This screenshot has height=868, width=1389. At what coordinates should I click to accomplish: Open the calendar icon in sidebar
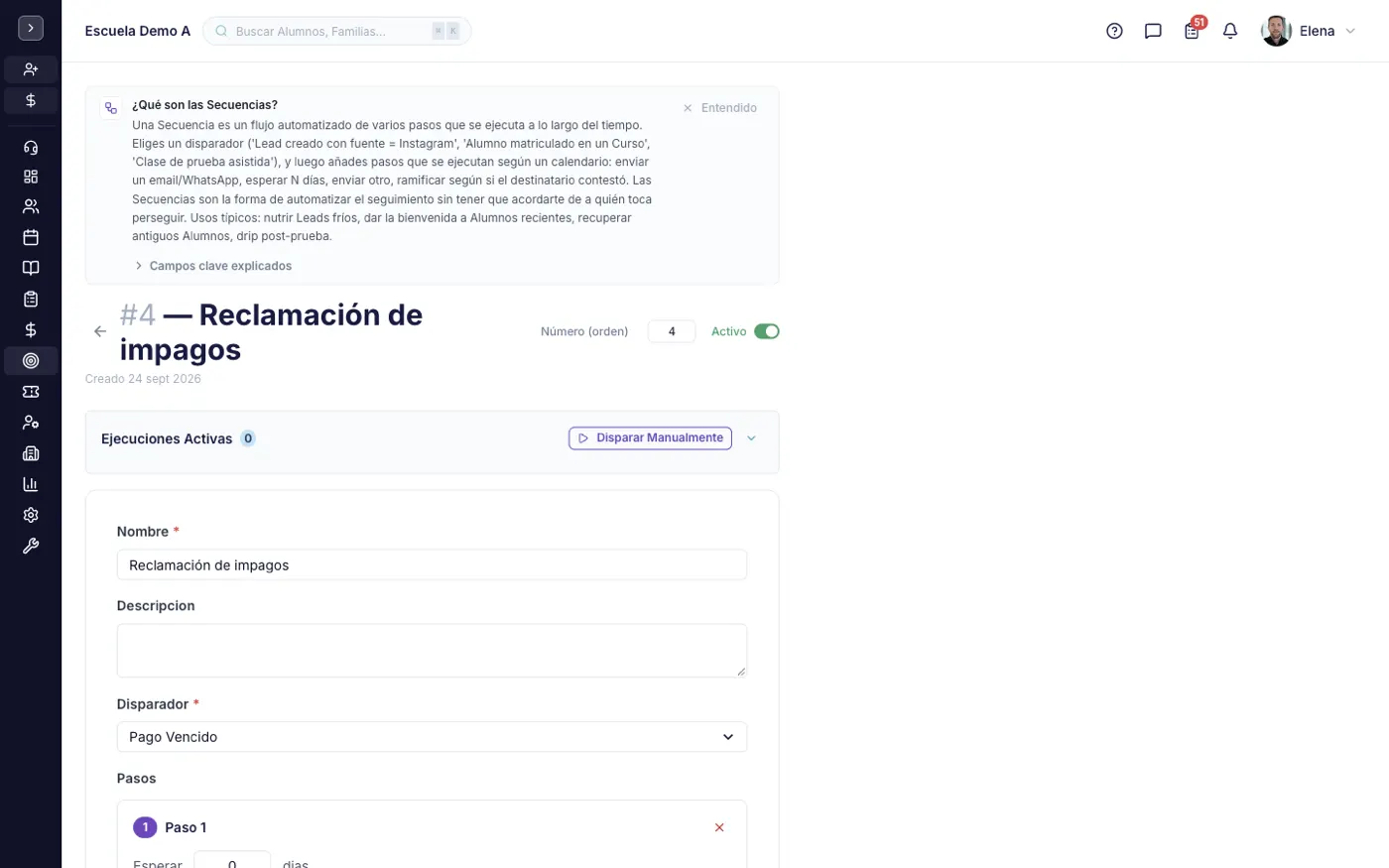tap(31, 237)
